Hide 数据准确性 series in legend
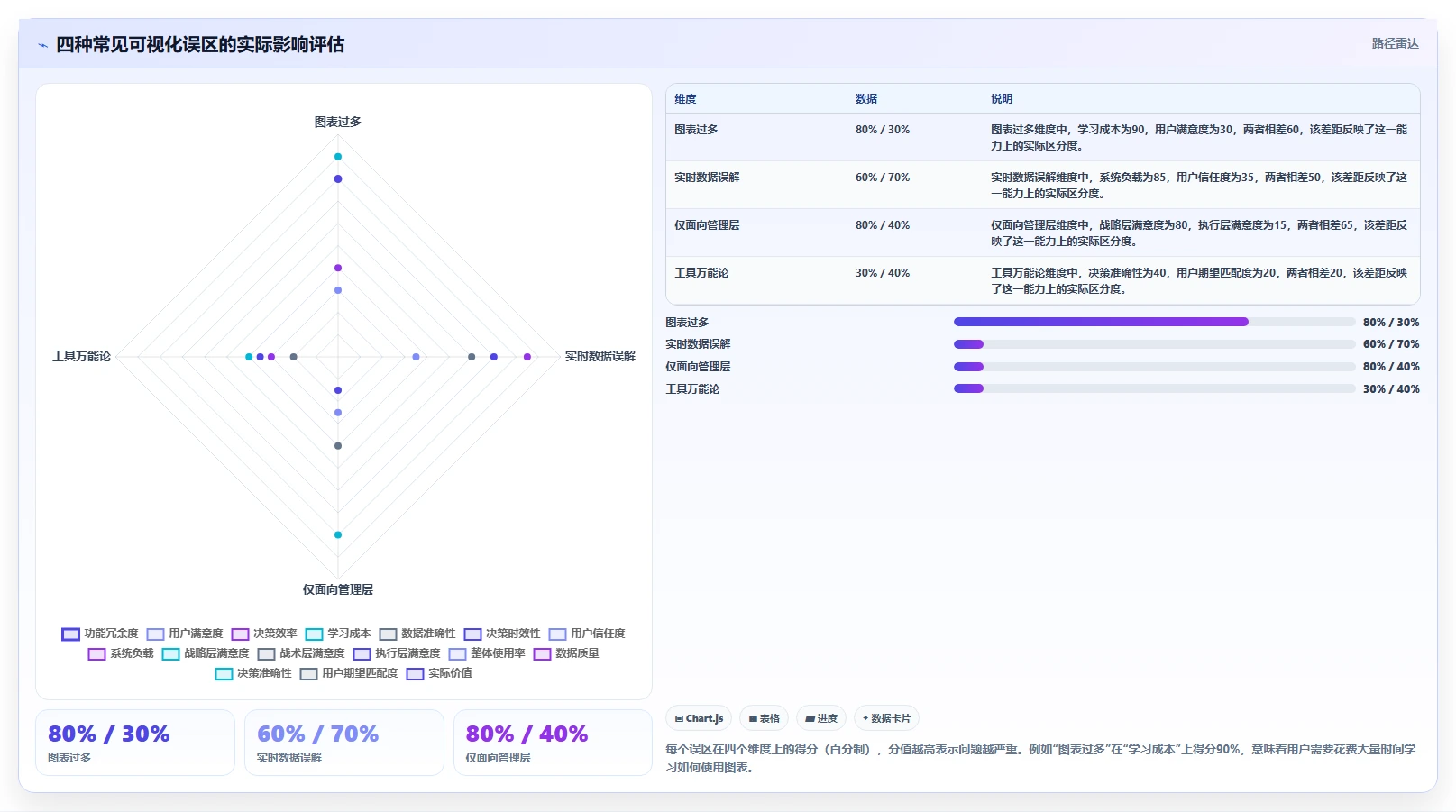 [417, 634]
